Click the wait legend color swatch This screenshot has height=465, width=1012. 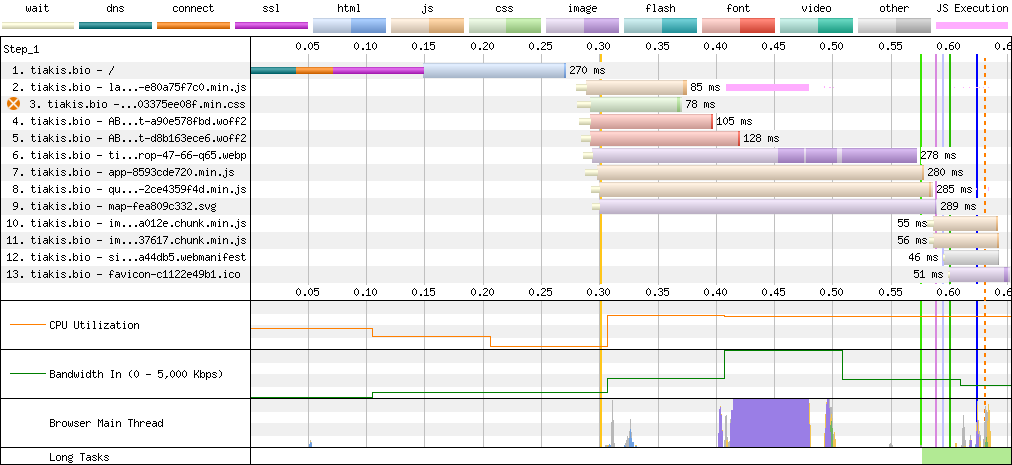click(x=37, y=26)
